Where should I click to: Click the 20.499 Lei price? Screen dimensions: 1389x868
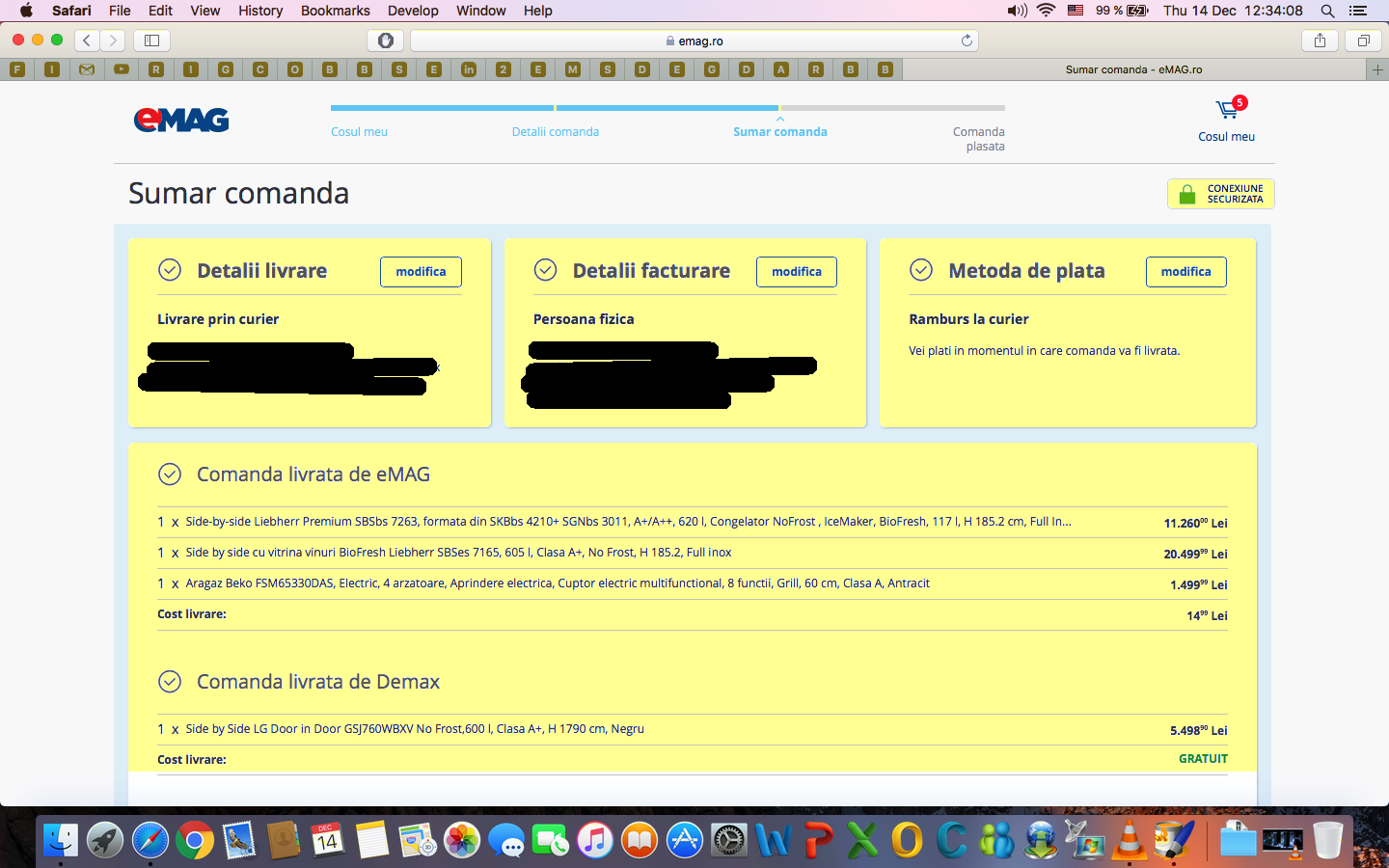[x=1195, y=554]
